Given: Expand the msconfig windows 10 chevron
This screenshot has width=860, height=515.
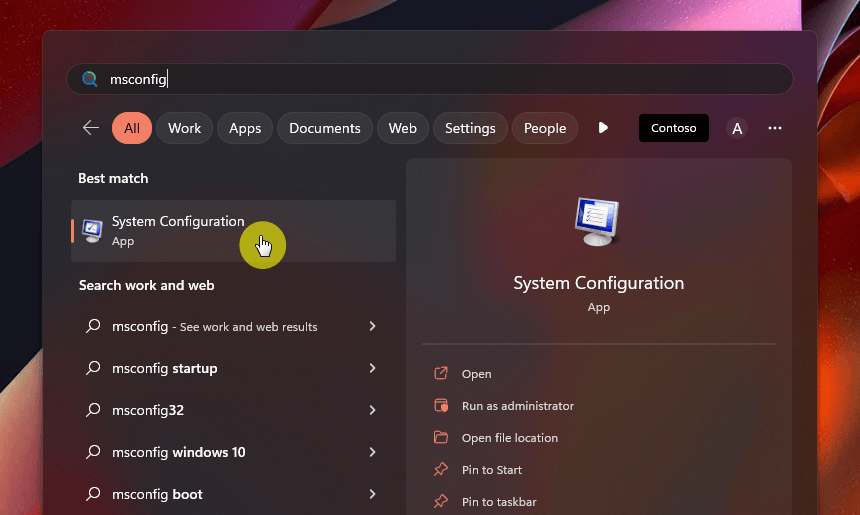Looking at the screenshot, I should 372,452.
